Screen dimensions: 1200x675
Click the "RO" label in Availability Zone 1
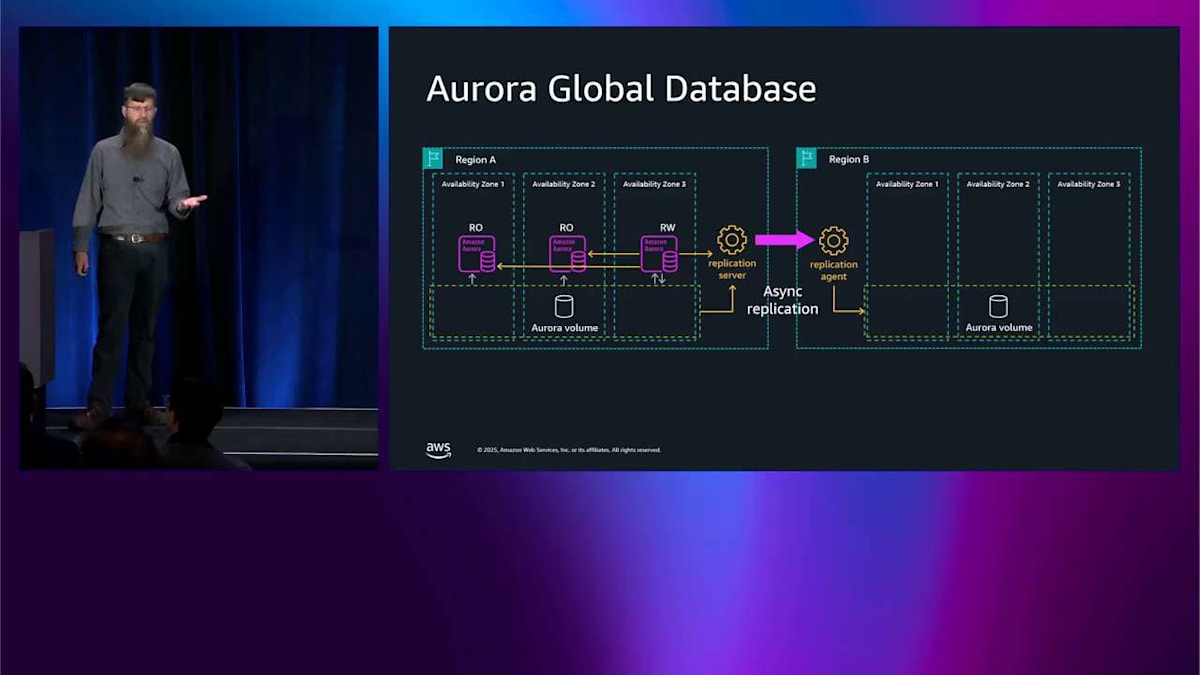click(476, 228)
